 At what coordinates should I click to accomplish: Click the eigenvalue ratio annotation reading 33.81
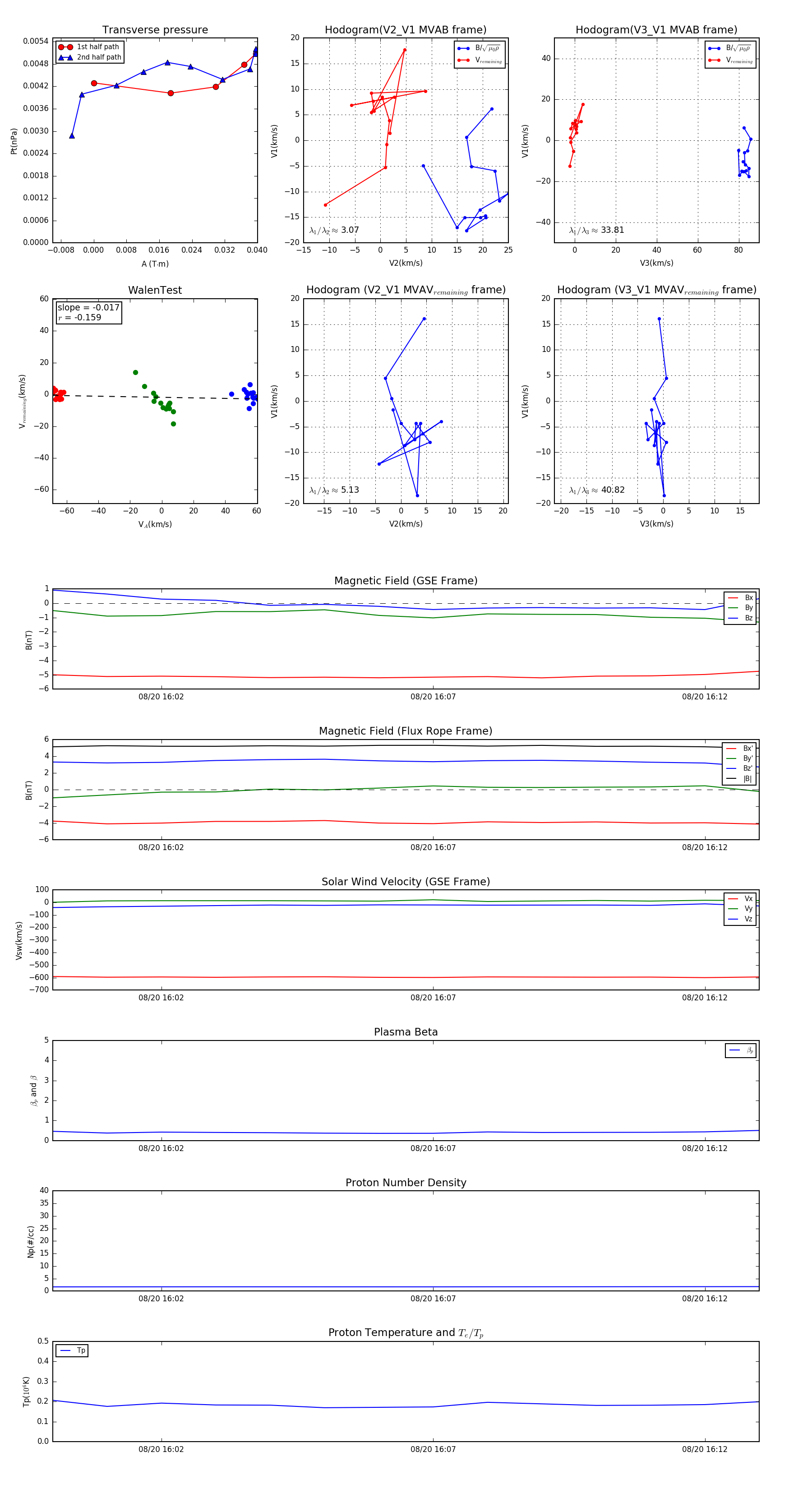pyautogui.click(x=596, y=230)
